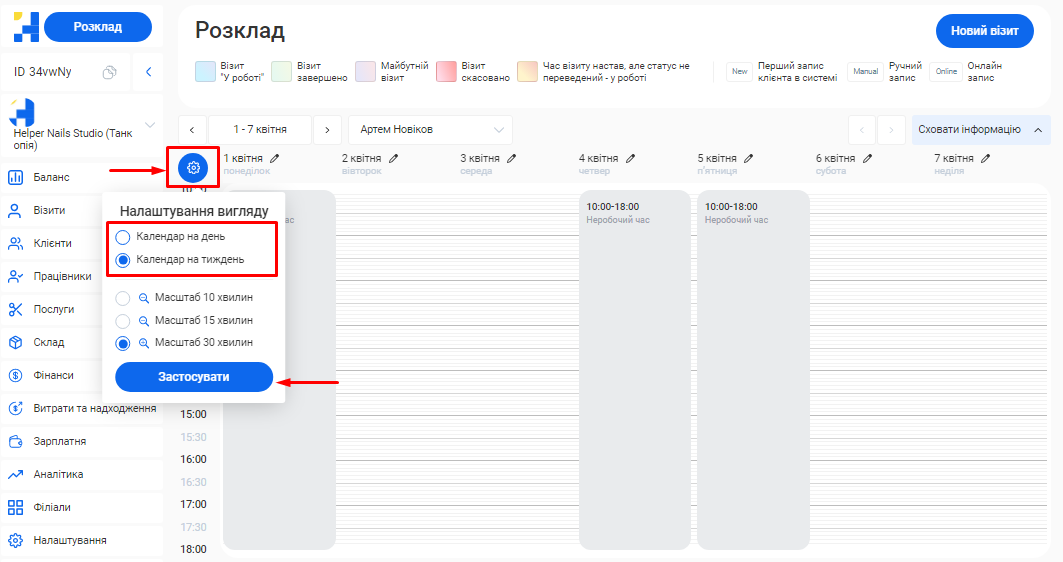Click the blue Візит У роботі swatch
Image resolution: width=1063 pixels, height=562 pixels.
pyautogui.click(x=205, y=72)
